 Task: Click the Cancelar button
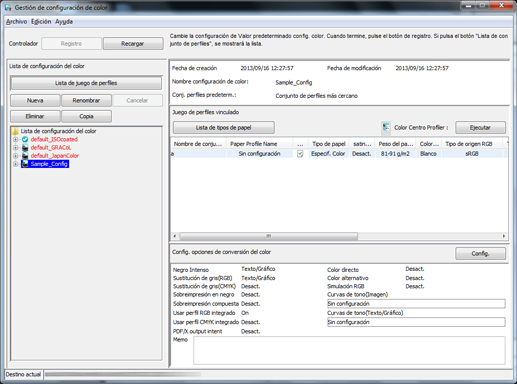point(137,100)
